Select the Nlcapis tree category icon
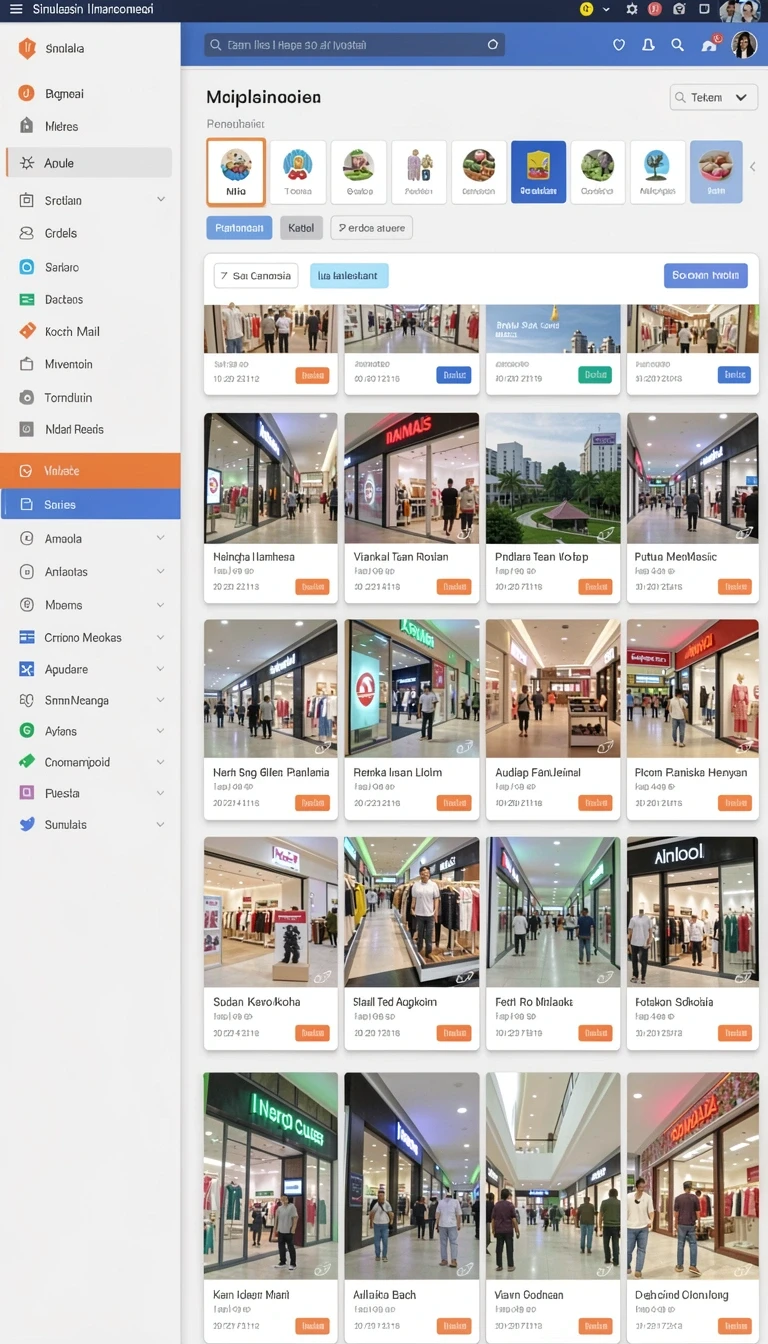 pos(657,172)
